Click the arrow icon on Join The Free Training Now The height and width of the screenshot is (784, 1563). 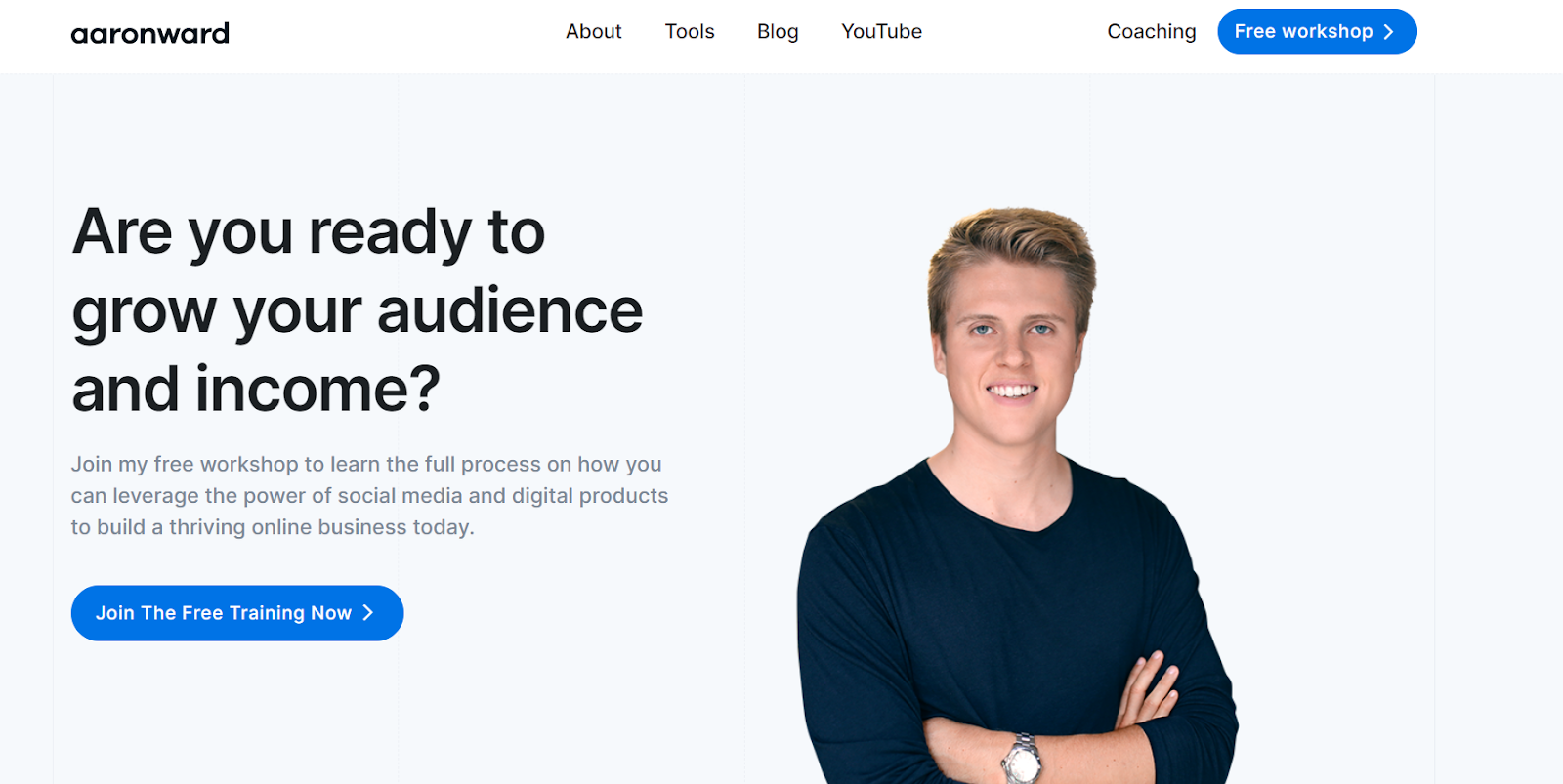tap(368, 613)
